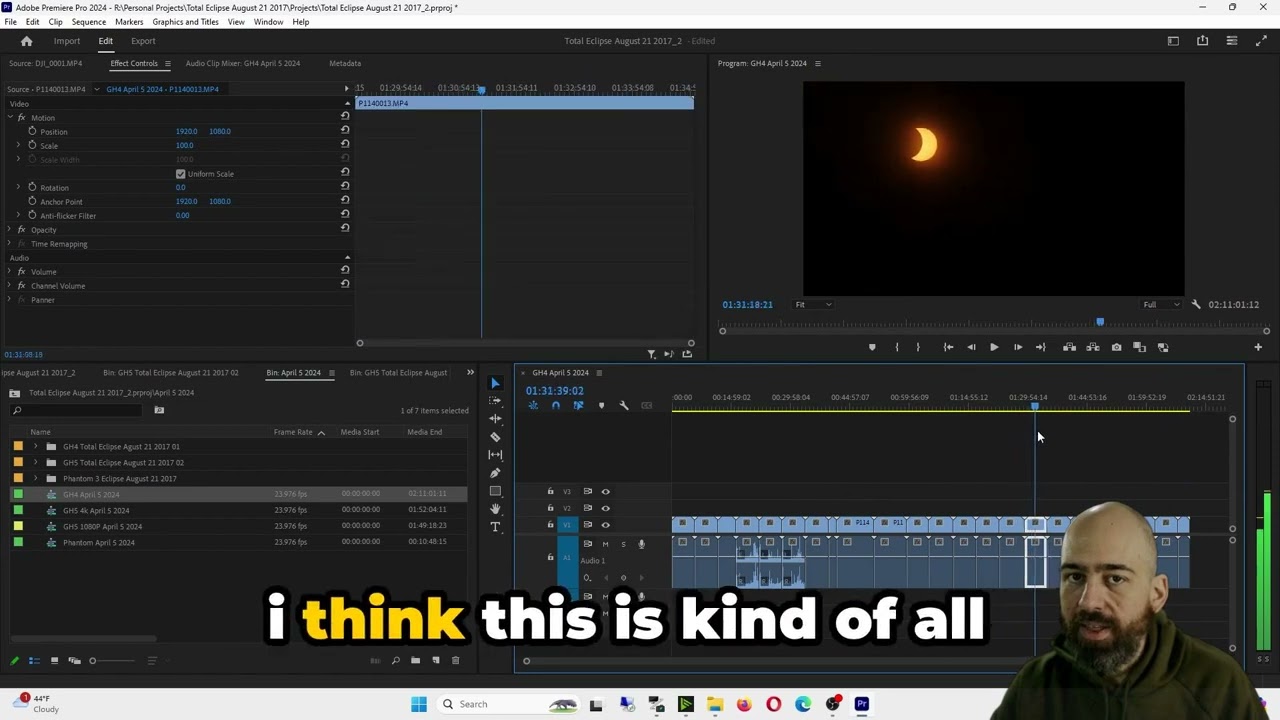Select GH5 4k April 5 2024 sequence
Image resolution: width=1280 pixels, height=720 pixels.
(96, 510)
